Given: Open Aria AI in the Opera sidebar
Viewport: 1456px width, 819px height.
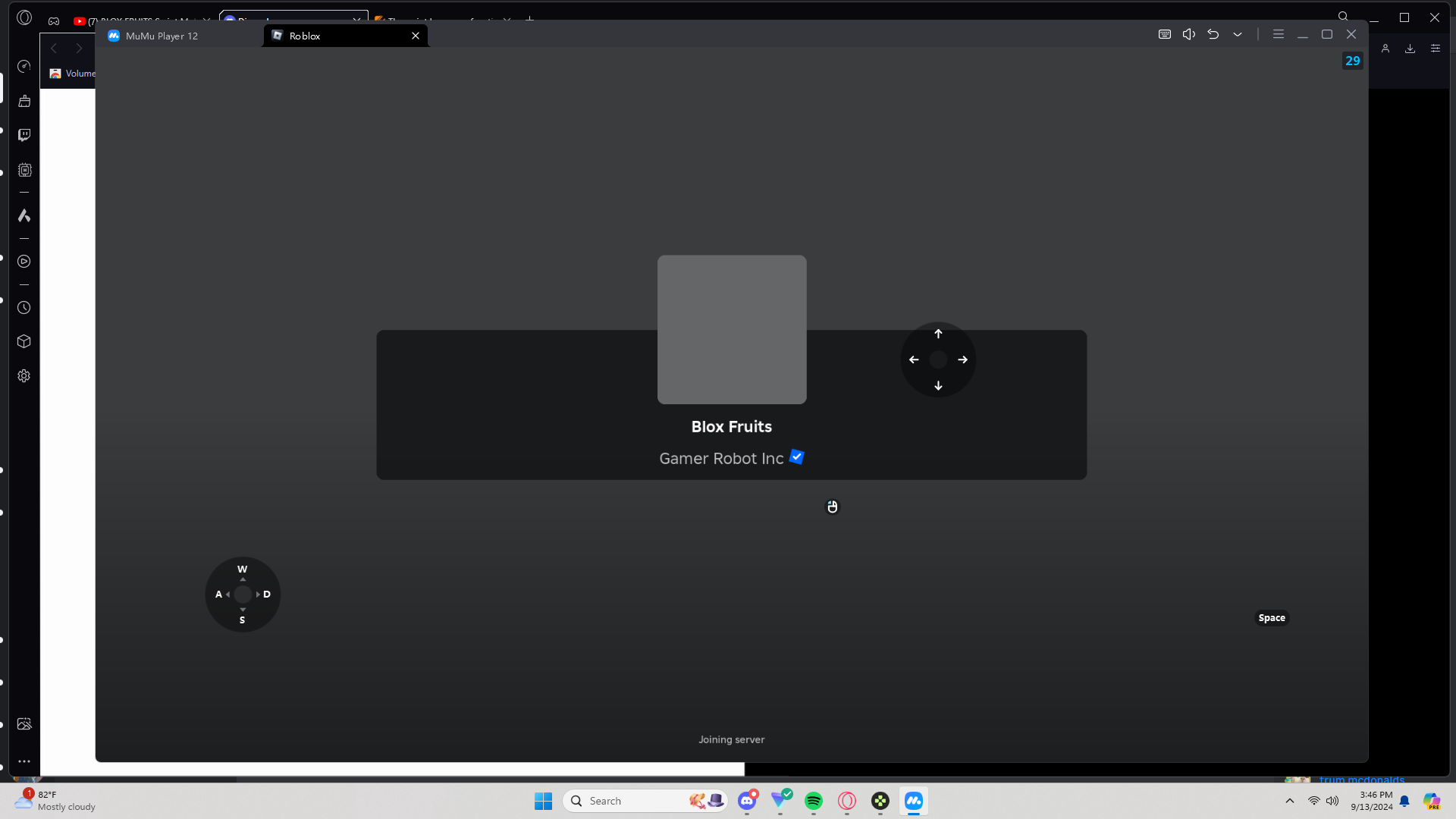Looking at the screenshot, I should point(24,216).
